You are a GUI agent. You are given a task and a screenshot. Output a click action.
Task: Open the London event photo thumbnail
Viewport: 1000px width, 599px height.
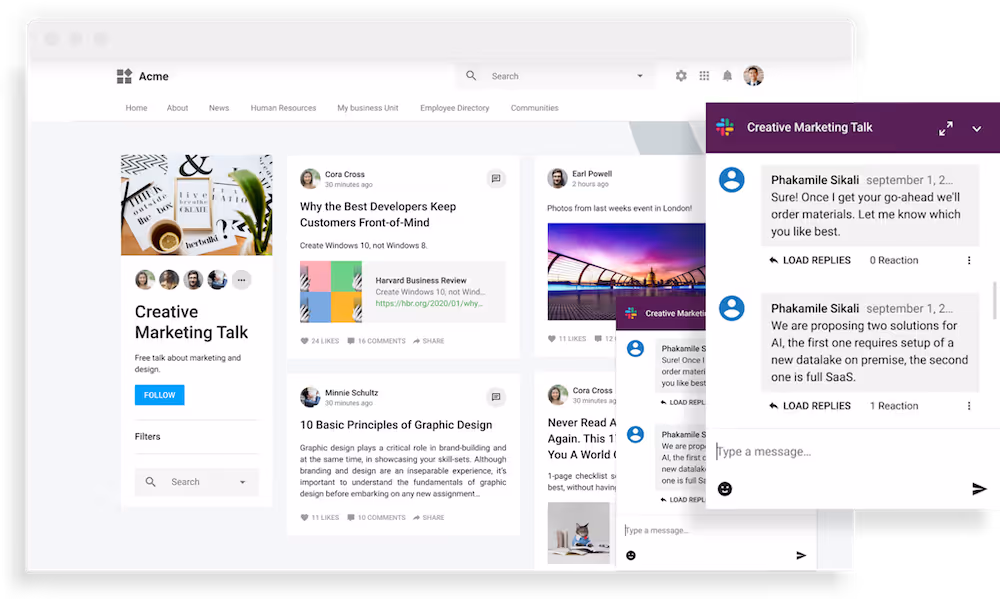pyautogui.click(x=626, y=272)
